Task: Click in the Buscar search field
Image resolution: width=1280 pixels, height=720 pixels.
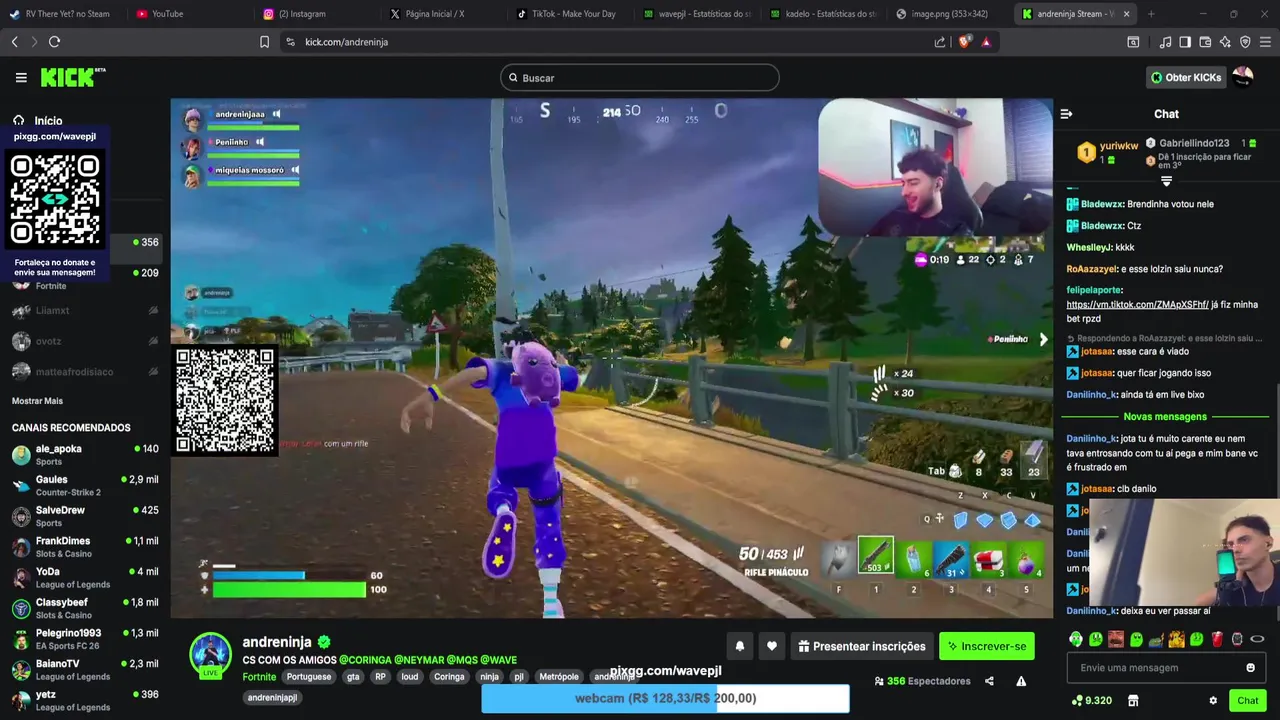Action: (640, 77)
